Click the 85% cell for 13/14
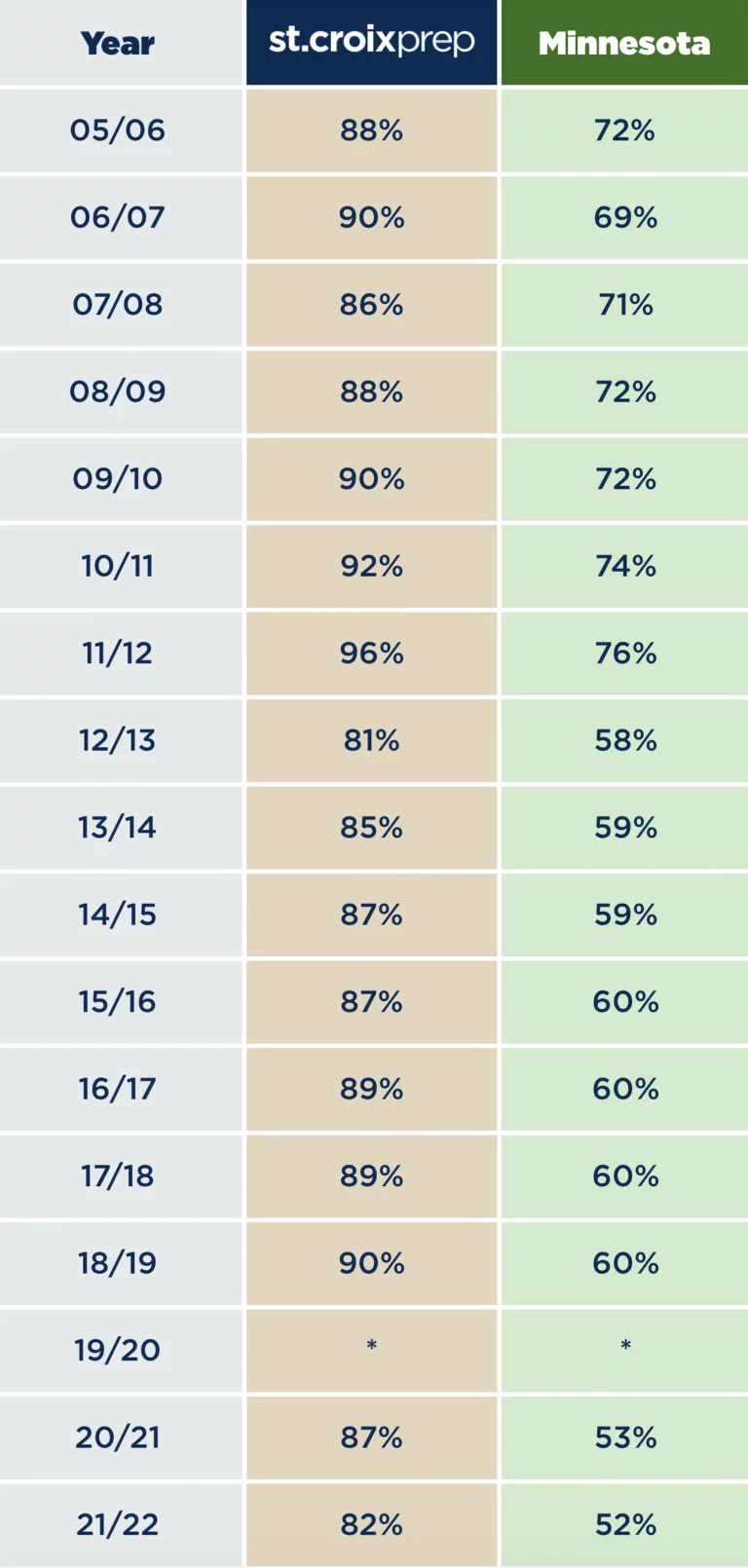Viewport: 748px width, 1568px height. (x=371, y=828)
